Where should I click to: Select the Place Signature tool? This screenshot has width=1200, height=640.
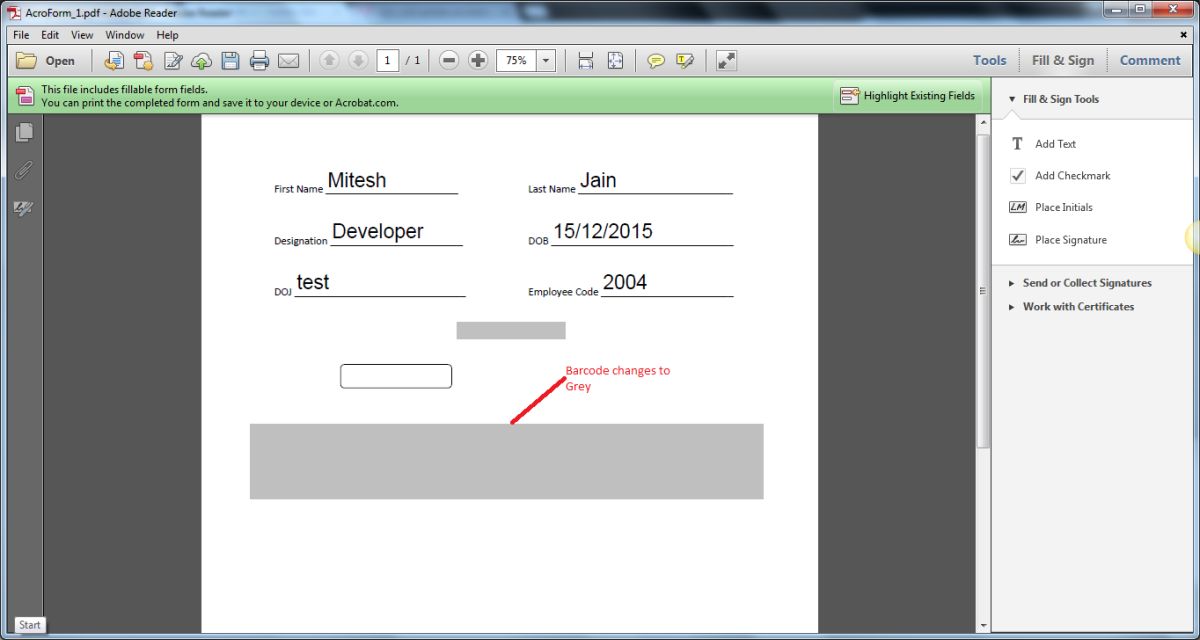[1058, 240]
